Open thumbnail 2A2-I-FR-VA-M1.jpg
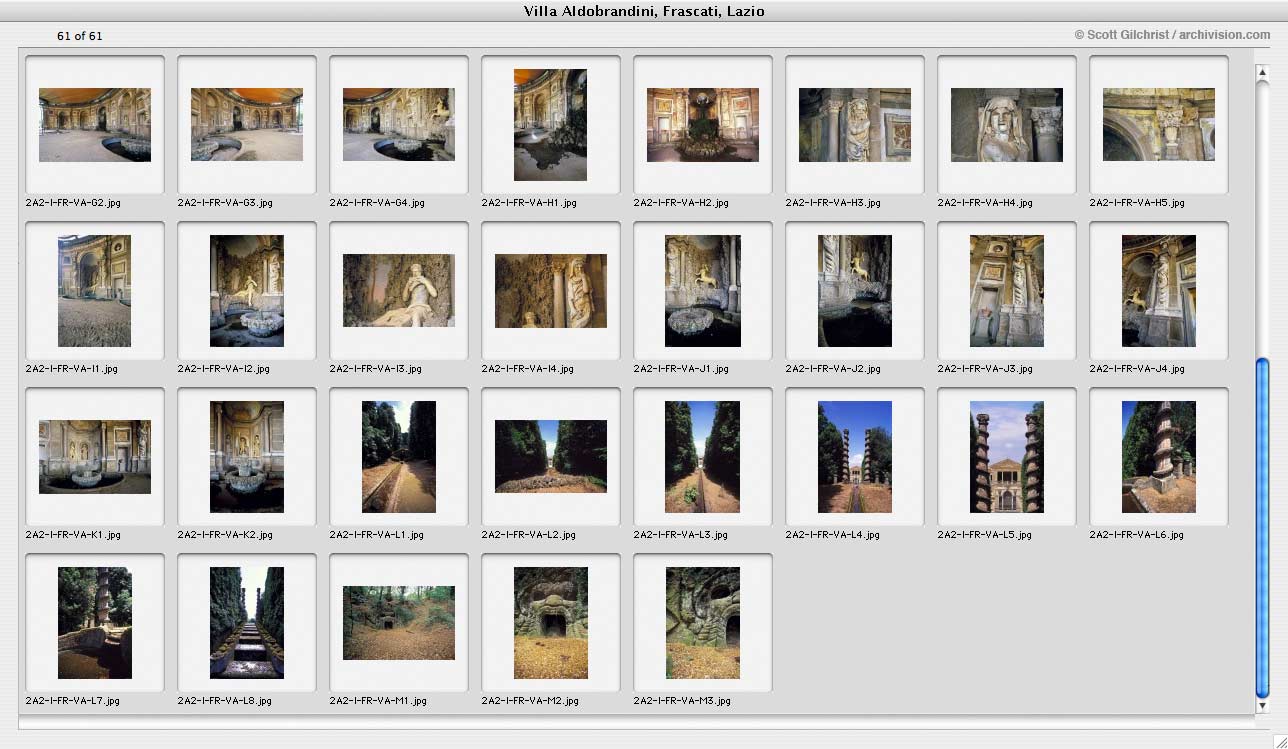 point(399,623)
